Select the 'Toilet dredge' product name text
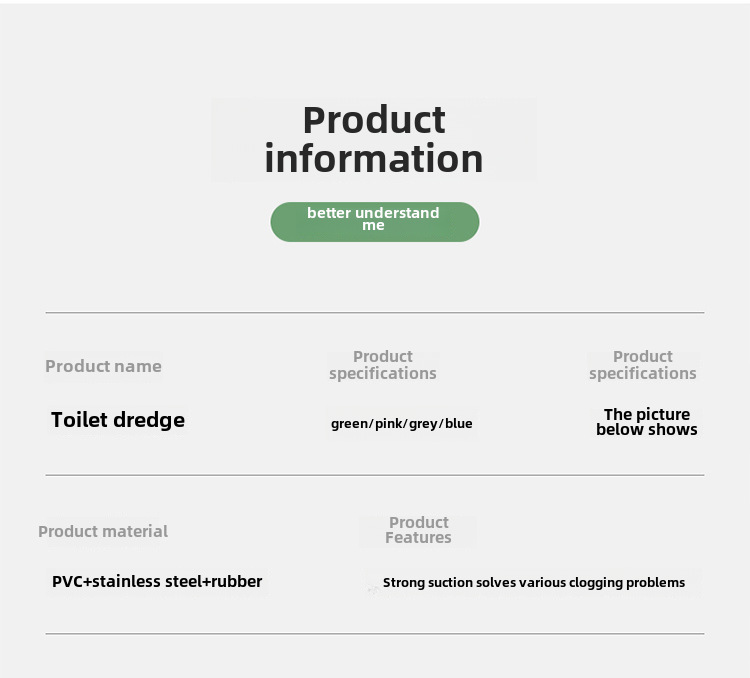Viewport: 750px width, 678px height. tap(118, 420)
